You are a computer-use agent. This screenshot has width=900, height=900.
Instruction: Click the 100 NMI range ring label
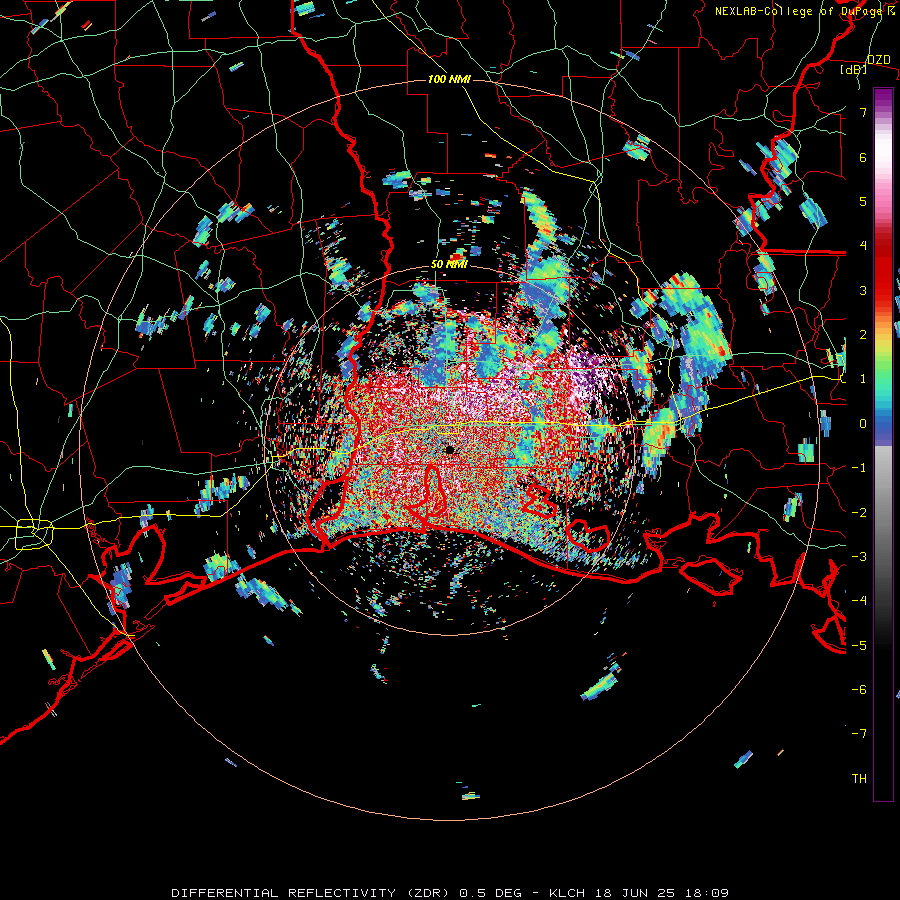(x=449, y=79)
